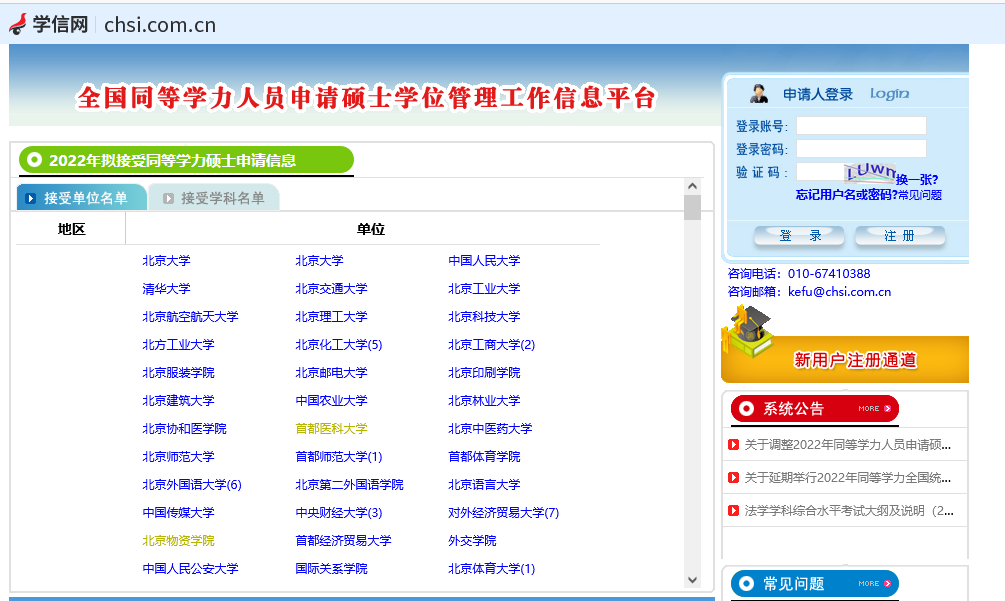Viewport: 1005px width, 601px height.
Task: Open MORE next to 常见问题
Action: click(x=874, y=584)
